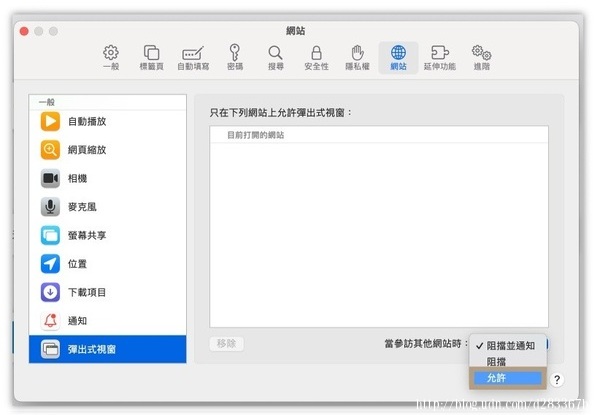Click the disabled 移除 remove button
This screenshot has width=600, height=415.
point(227,343)
